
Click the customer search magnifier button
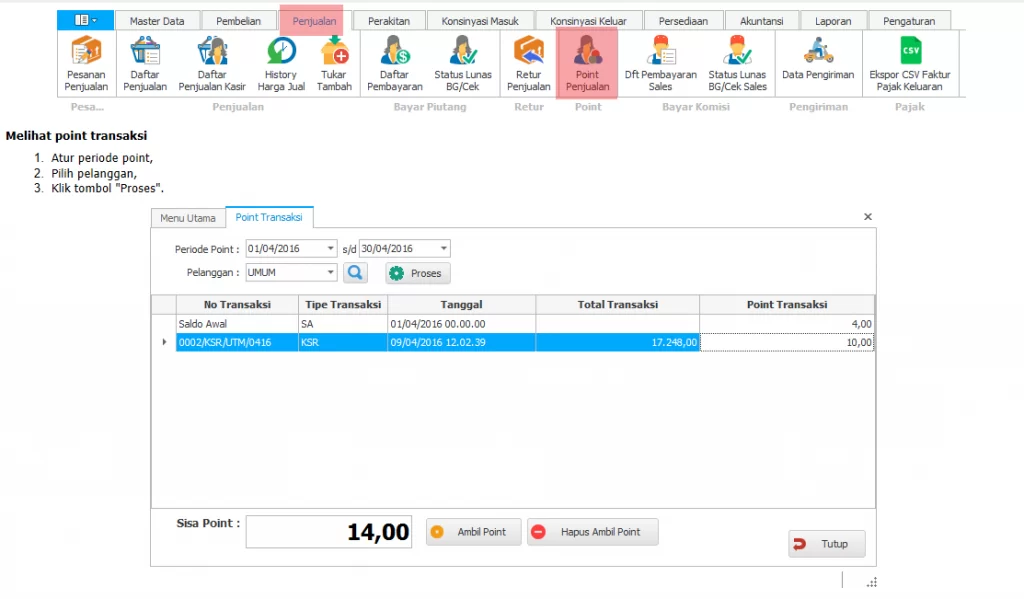(356, 273)
